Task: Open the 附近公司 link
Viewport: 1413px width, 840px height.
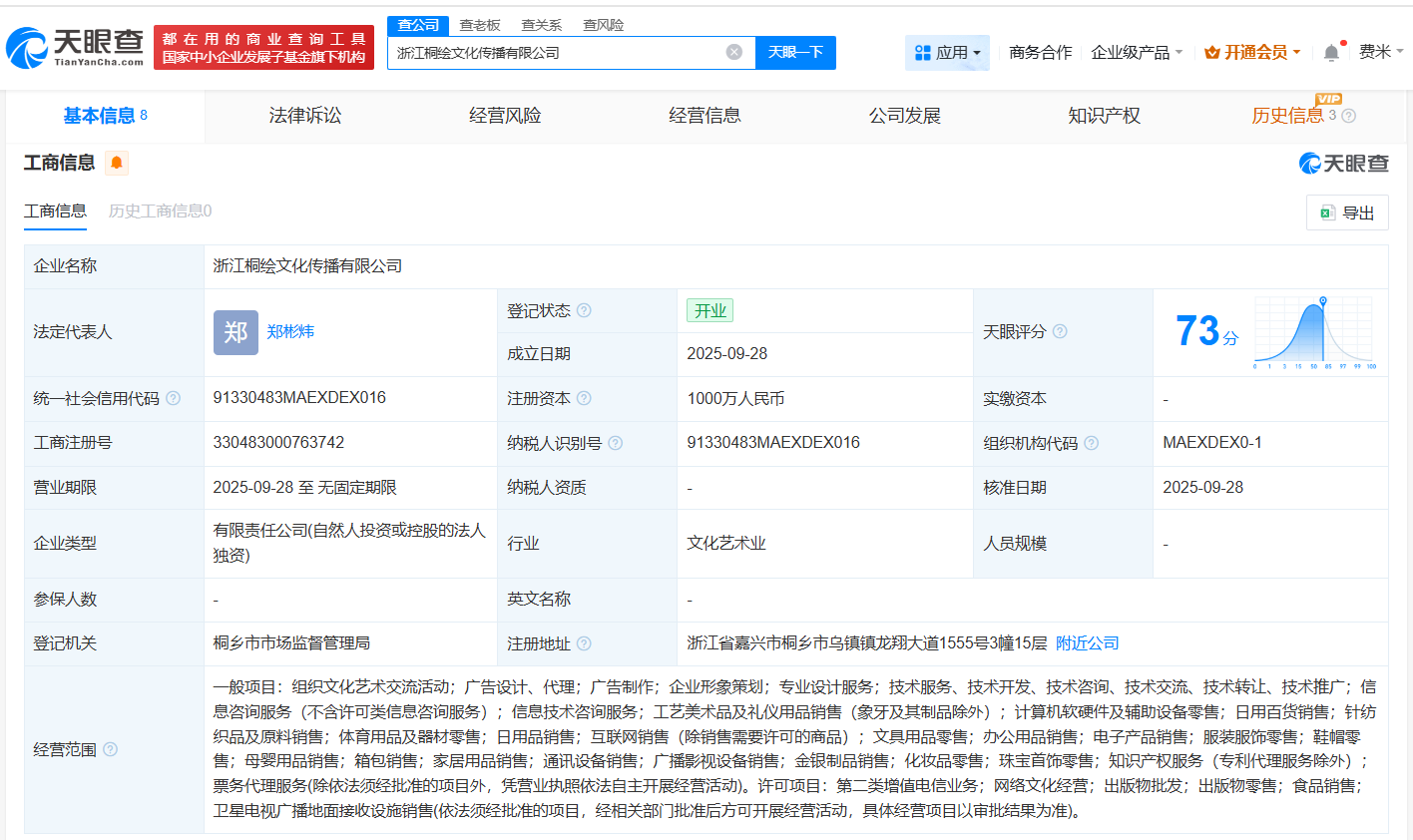Action: click(x=1089, y=643)
